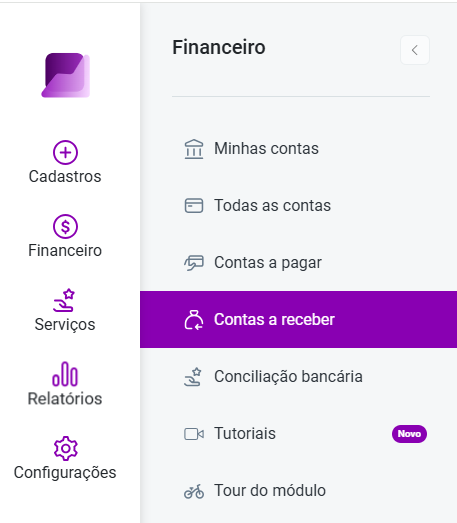Select the Financeiro dollar-sign icon
Image resolution: width=457 pixels, height=523 pixels.
(x=65, y=226)
